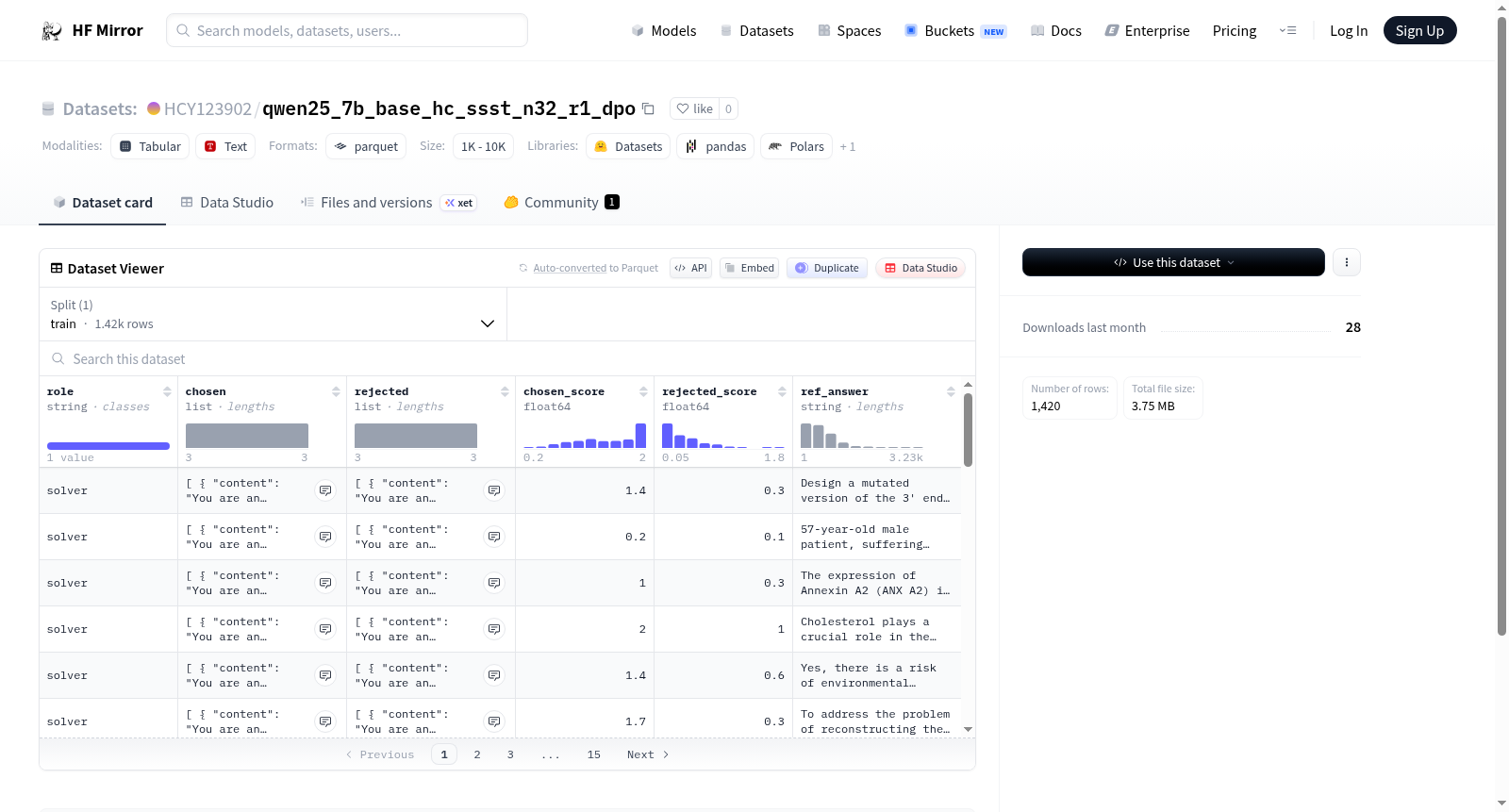Jump to page 15 of the table
This screenshot has width=1509, height=812.
[x=594, y=754]
